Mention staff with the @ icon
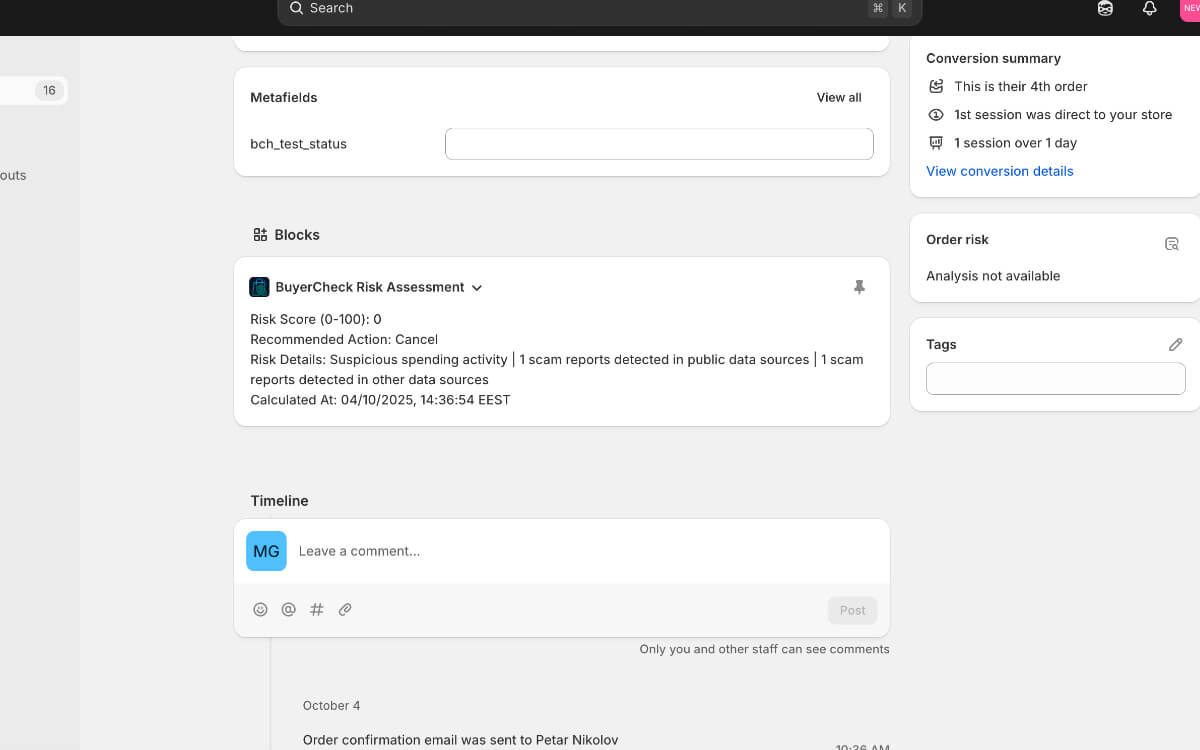The width and height of the screenshot is (1200, 750). [288, 609]
